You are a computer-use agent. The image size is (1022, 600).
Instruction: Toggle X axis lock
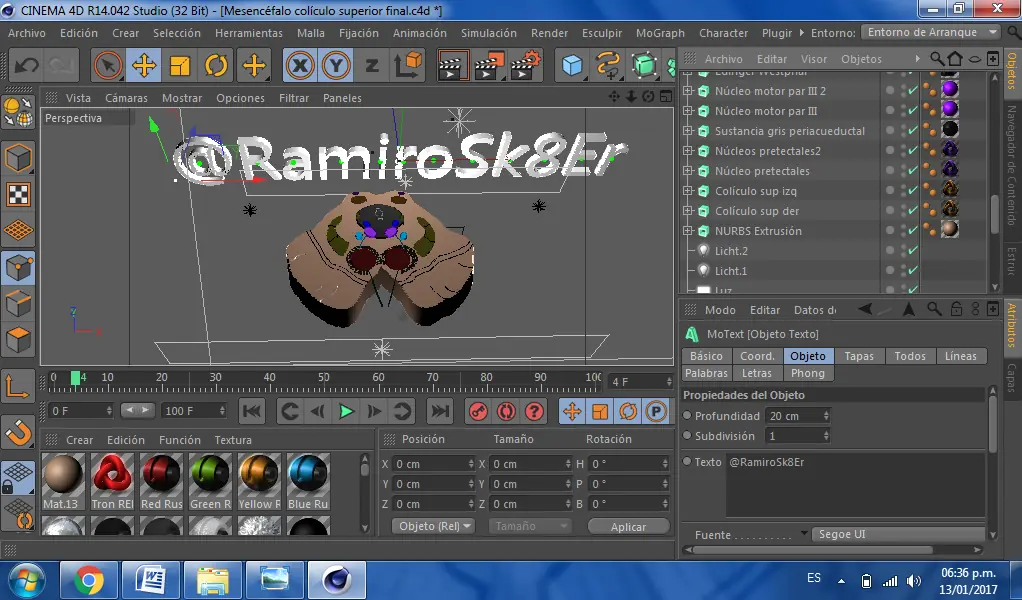pyautogui.click(x=300, y=66)
